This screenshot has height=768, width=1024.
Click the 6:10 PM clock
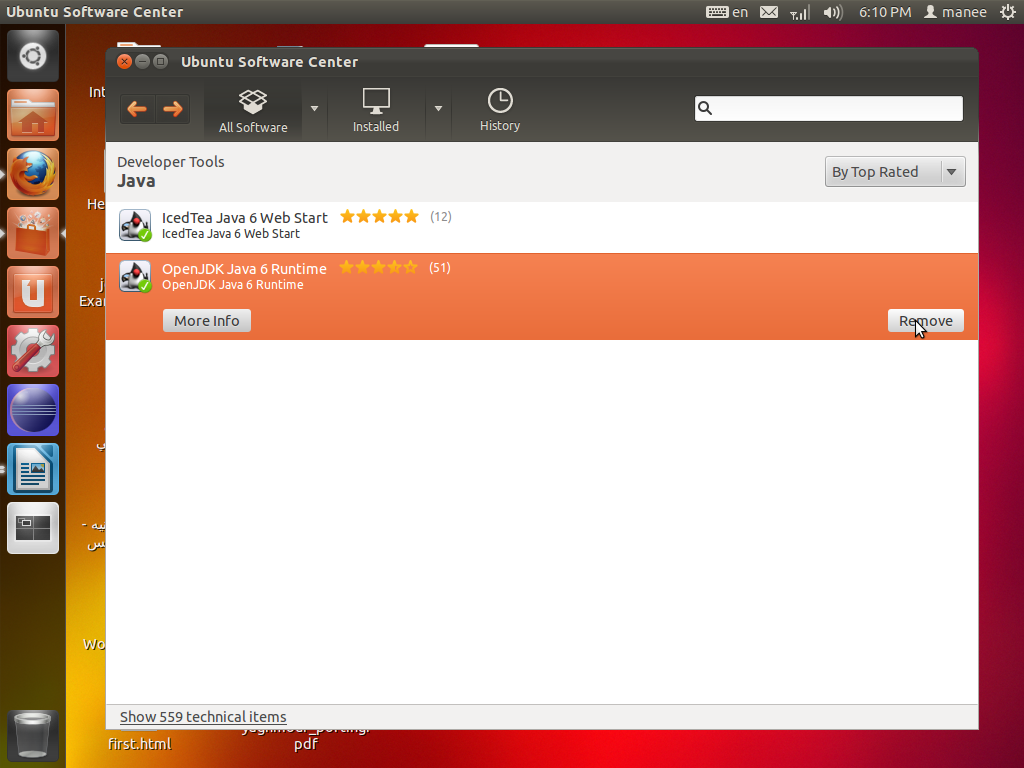point(885,12)
